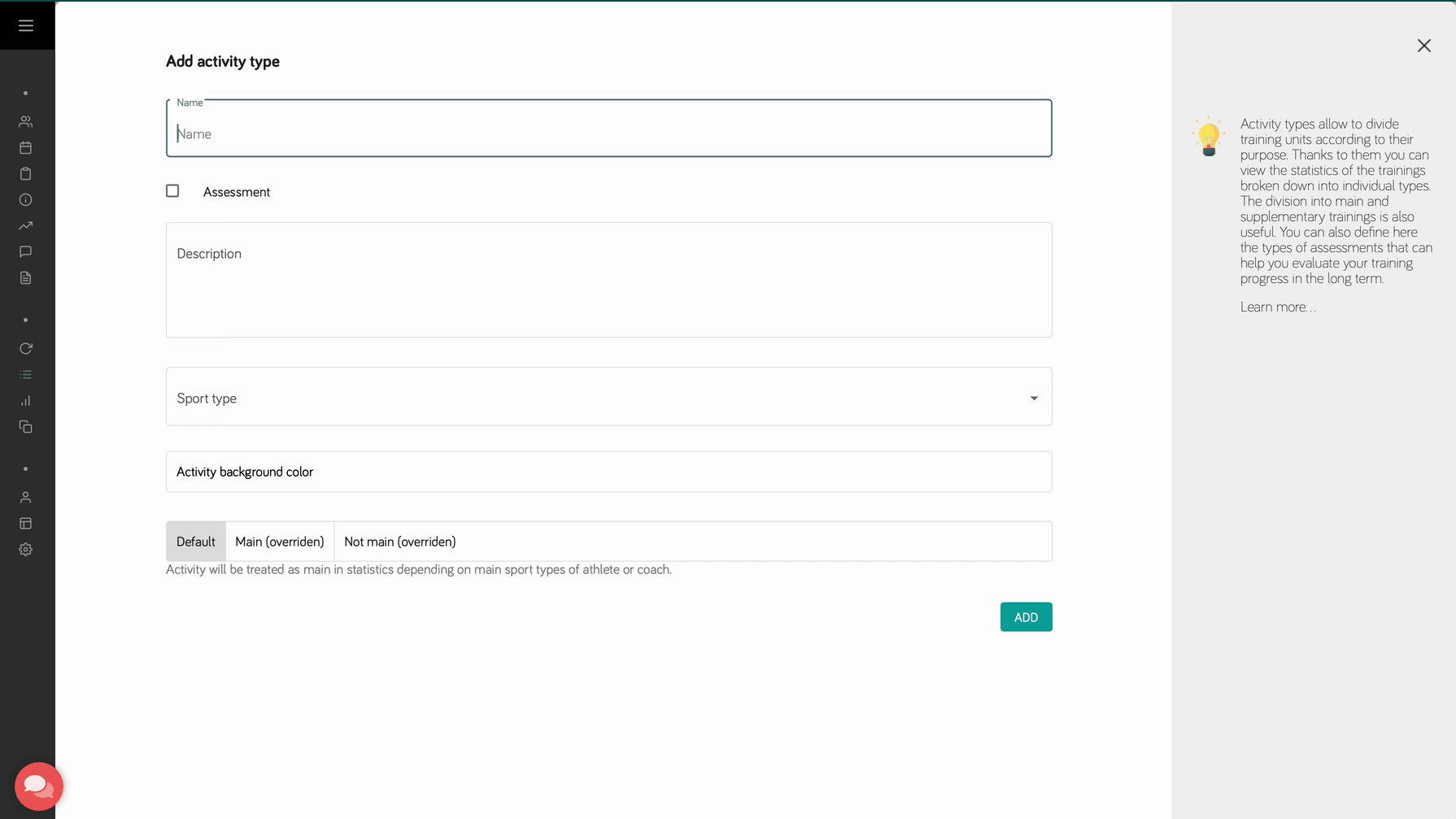
Task: Open the athletes panel from the sidebar
Action: 25,121
